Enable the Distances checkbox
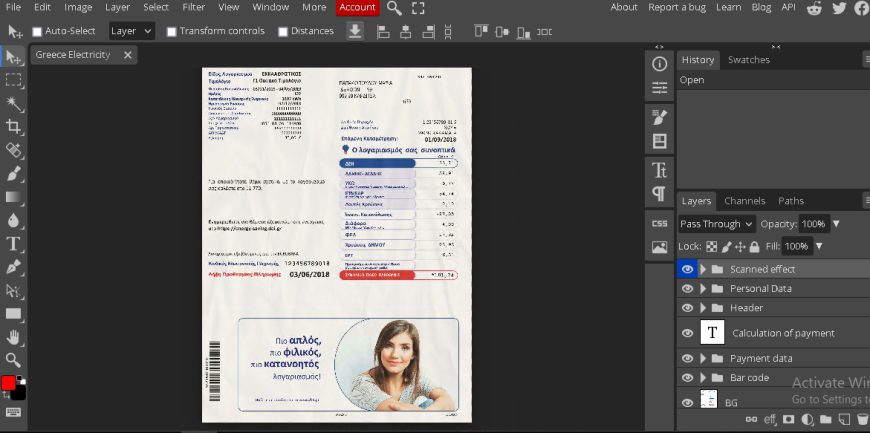This screenshot has height=433, width=870. (x=282, y=32)
